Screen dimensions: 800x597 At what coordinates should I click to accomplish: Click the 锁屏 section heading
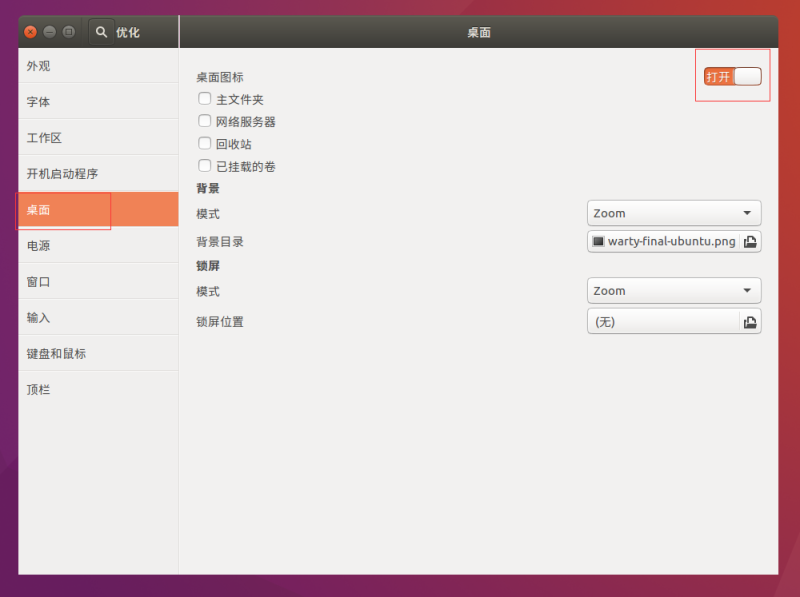[x=208, y=266]
